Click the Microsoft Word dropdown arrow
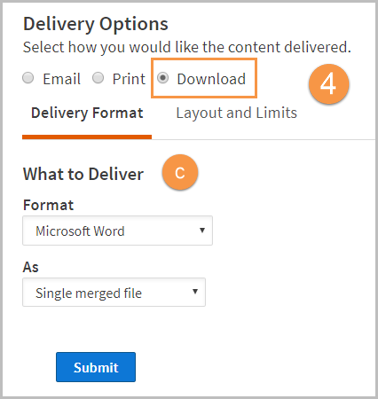 coord(202,230)
